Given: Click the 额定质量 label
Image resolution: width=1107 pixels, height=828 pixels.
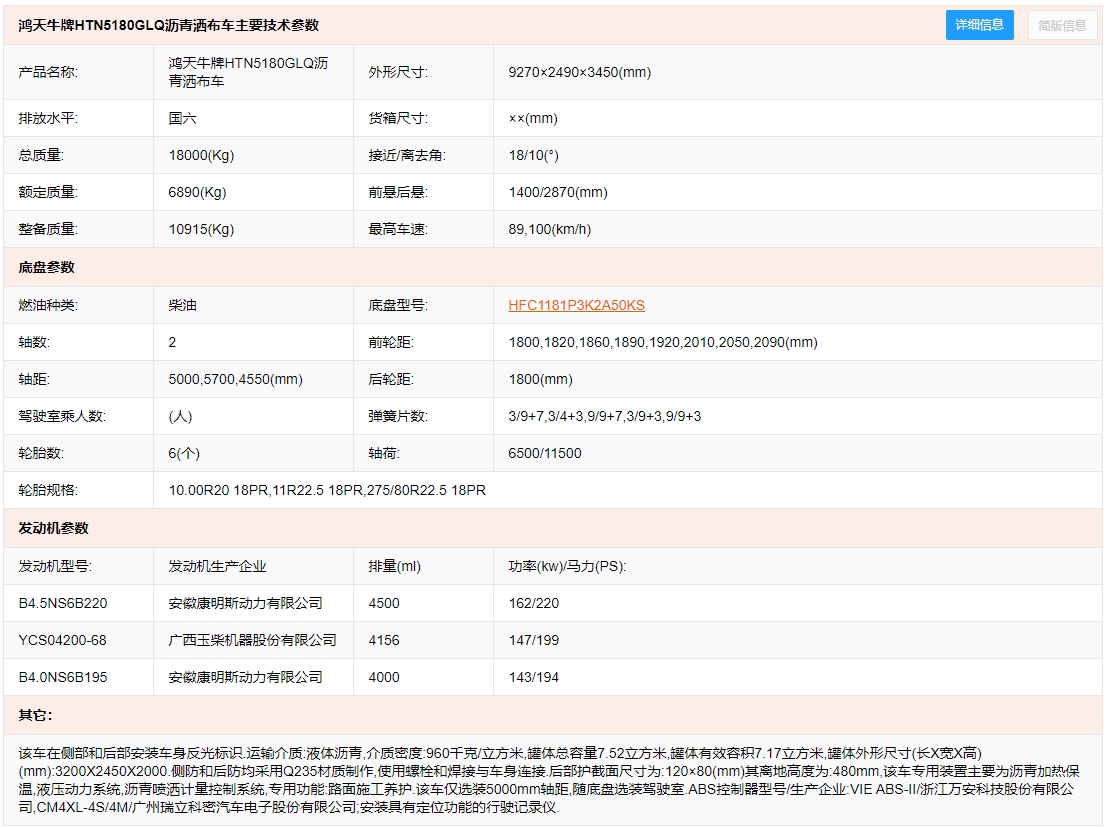Looking at the screenshot, I should click(48, 192).
